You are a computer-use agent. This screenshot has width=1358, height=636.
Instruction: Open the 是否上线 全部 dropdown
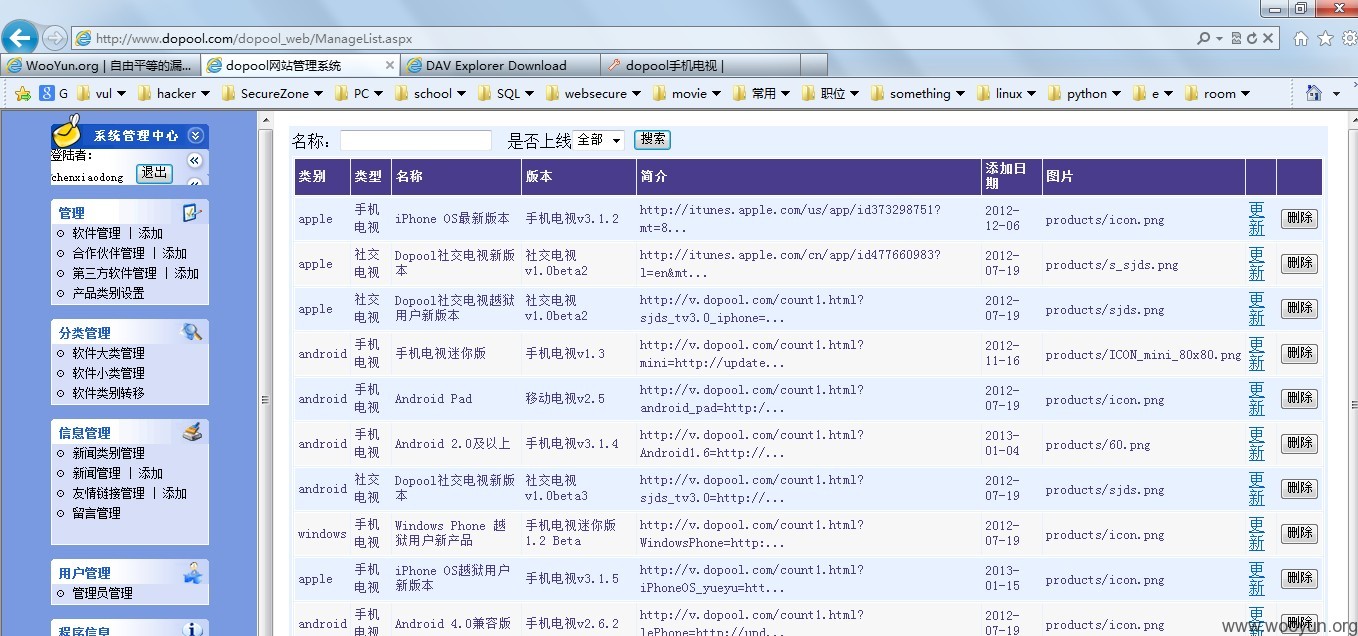point(599,140)
